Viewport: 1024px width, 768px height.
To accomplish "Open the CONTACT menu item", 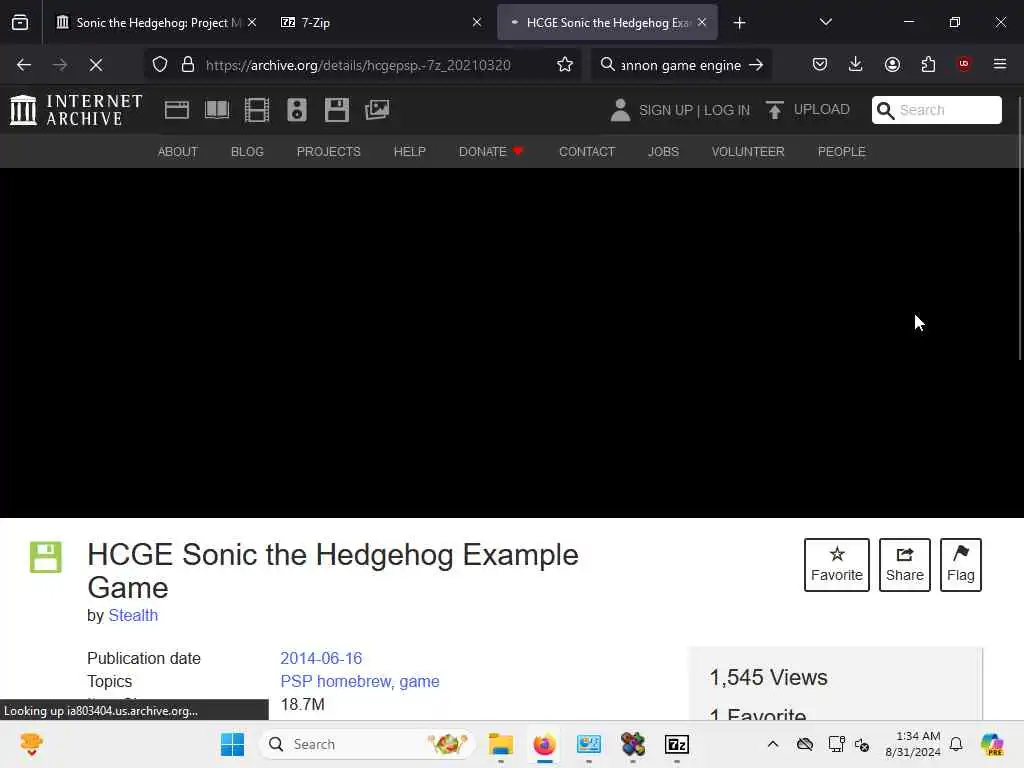I will [x=587, y=152].
